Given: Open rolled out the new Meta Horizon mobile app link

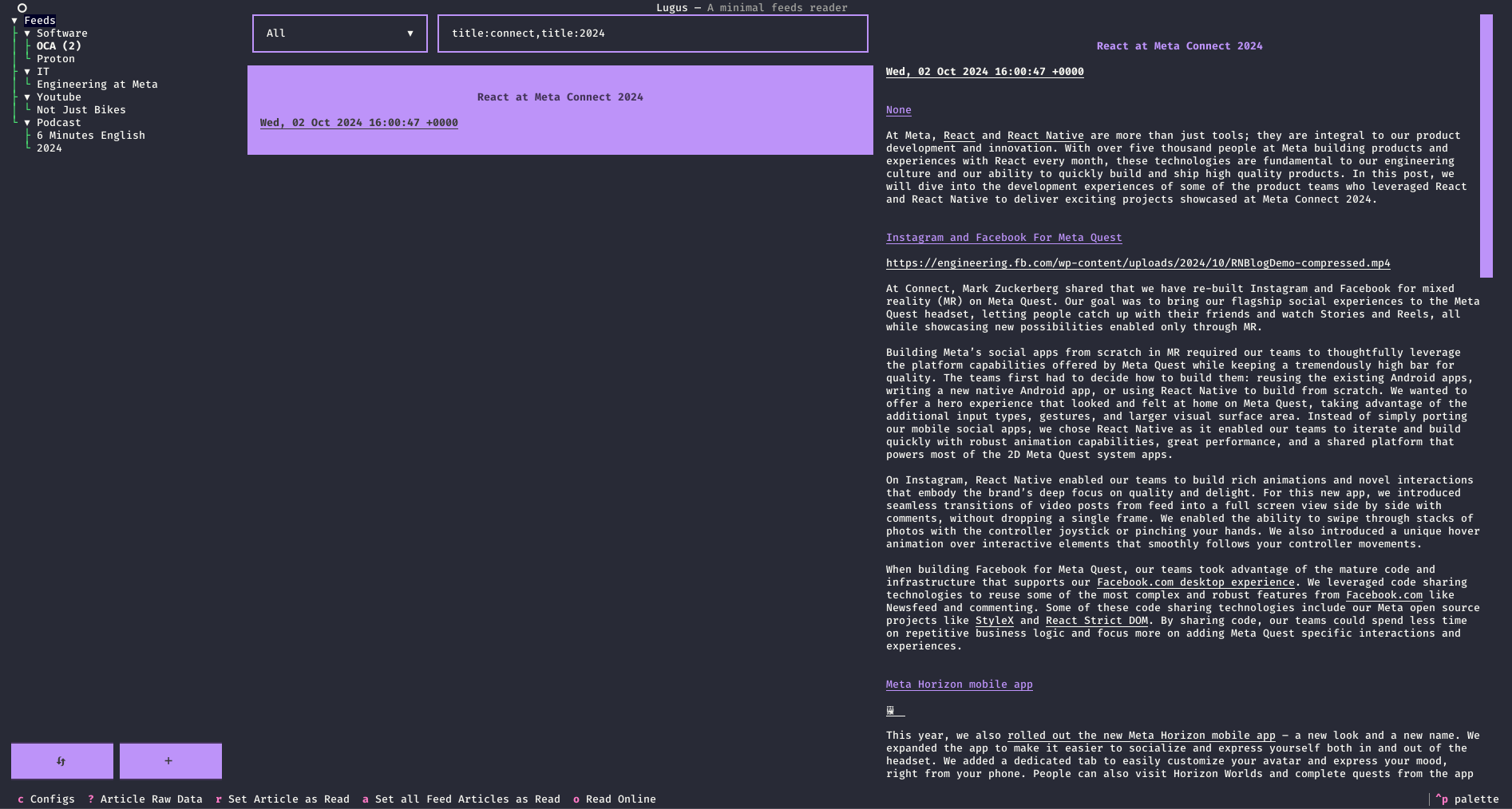Looking at the screenshot, I should [1142, 736].
